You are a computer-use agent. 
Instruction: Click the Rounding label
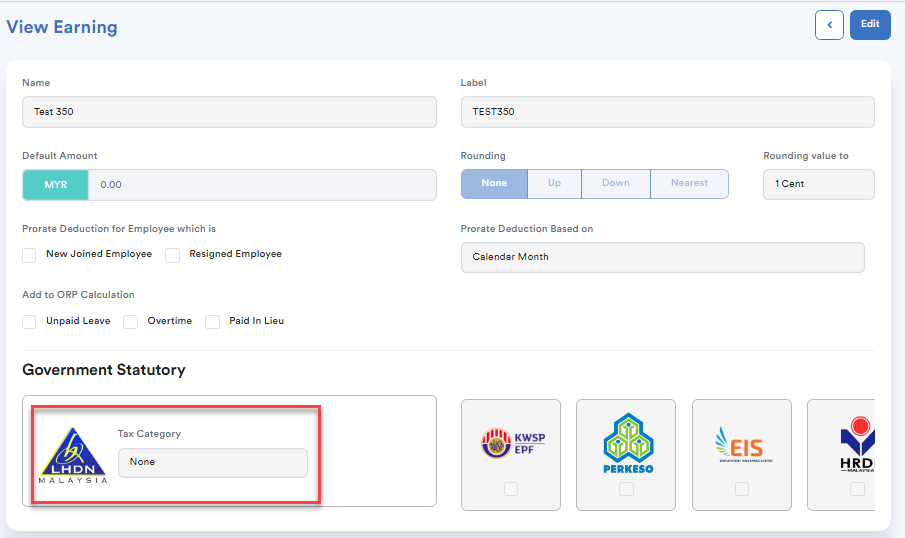[483, 156]
